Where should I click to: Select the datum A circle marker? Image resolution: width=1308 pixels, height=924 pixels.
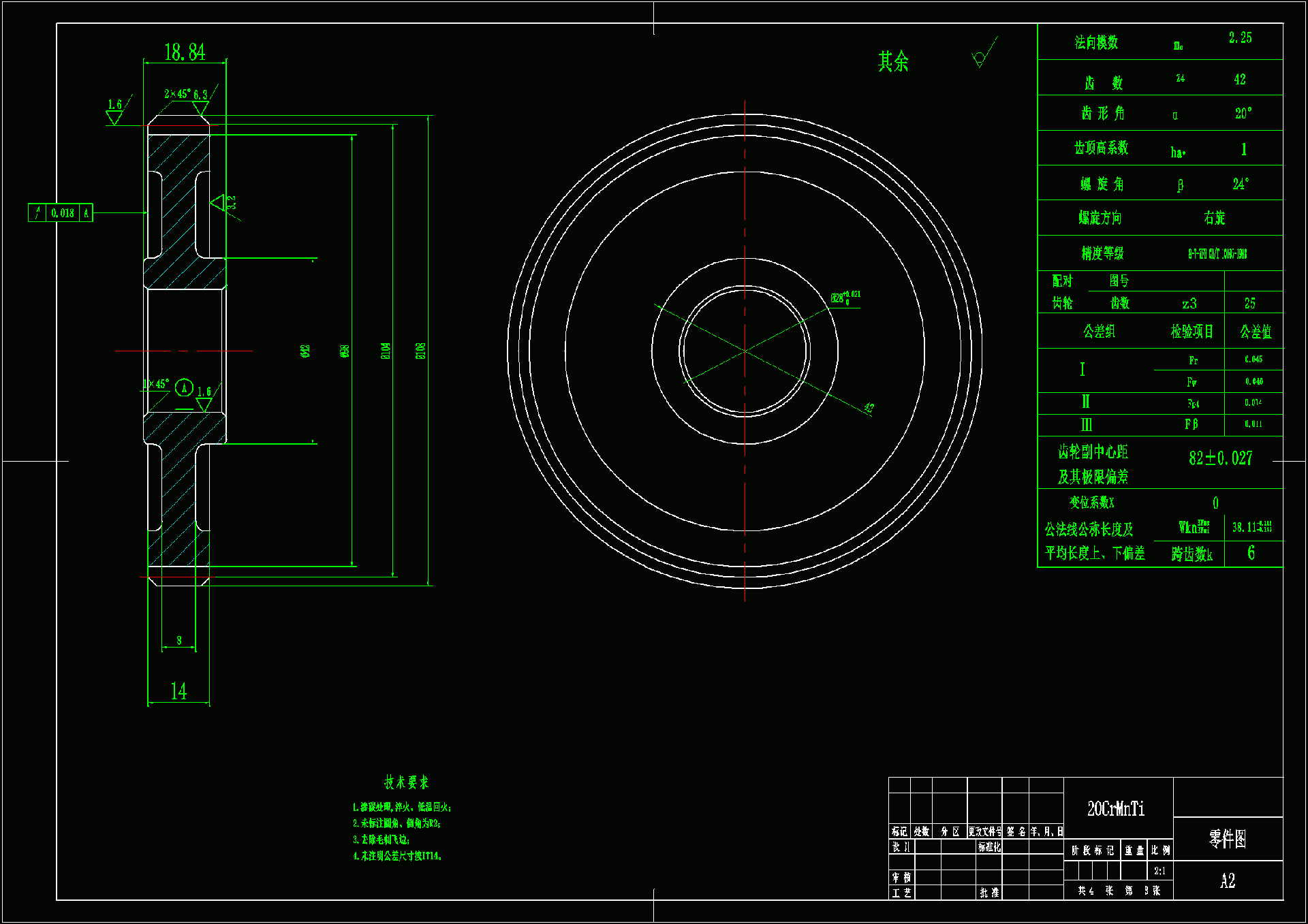pyautogui.click(x=184, y=388)
